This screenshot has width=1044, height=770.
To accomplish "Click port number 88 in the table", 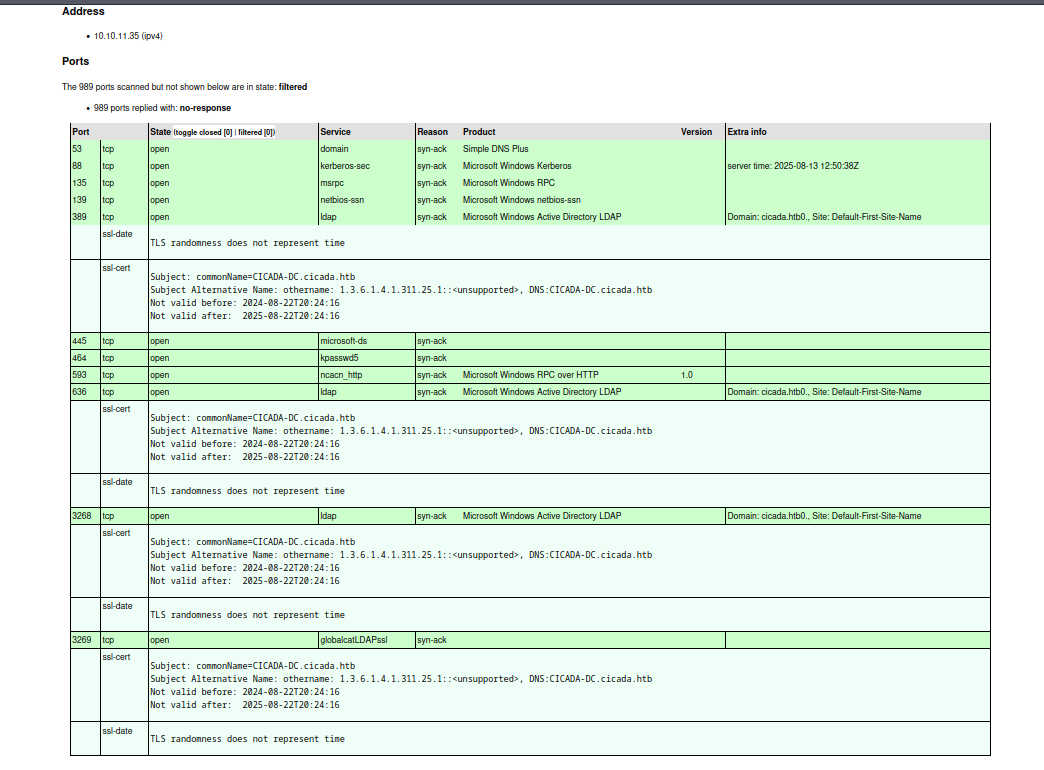I will pos(77,166).
